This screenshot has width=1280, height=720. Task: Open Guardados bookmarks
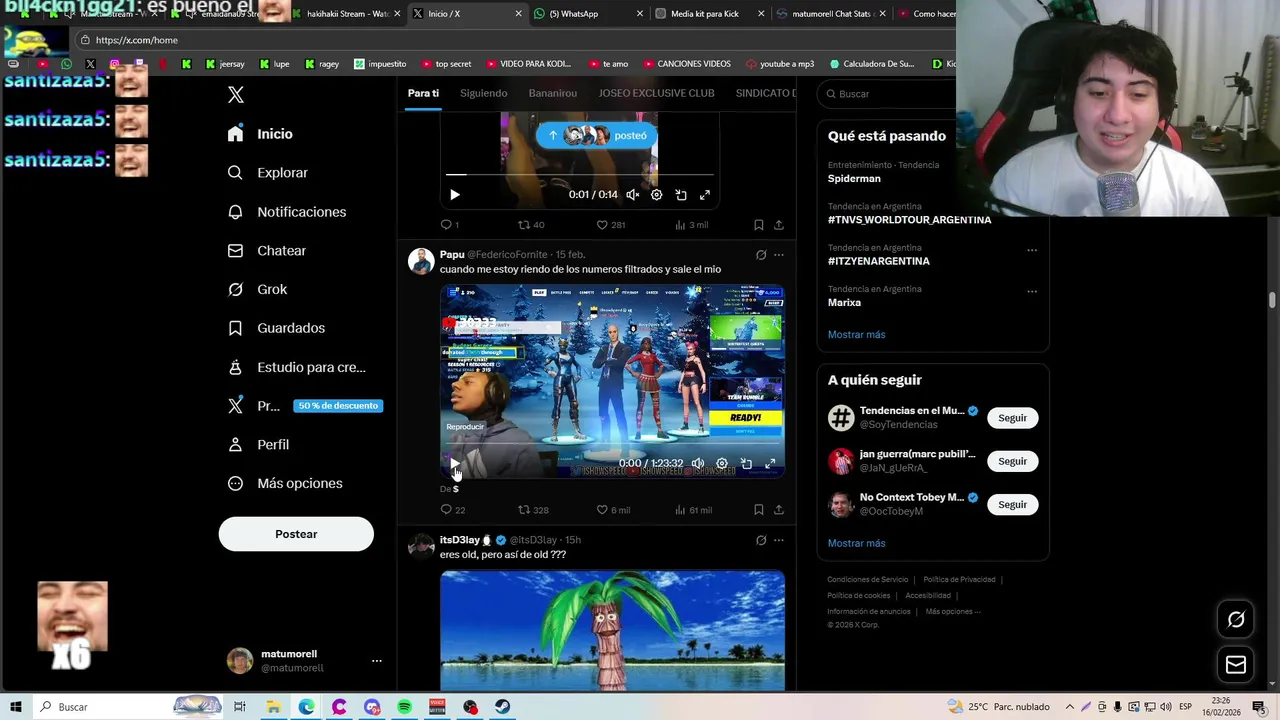275,328
